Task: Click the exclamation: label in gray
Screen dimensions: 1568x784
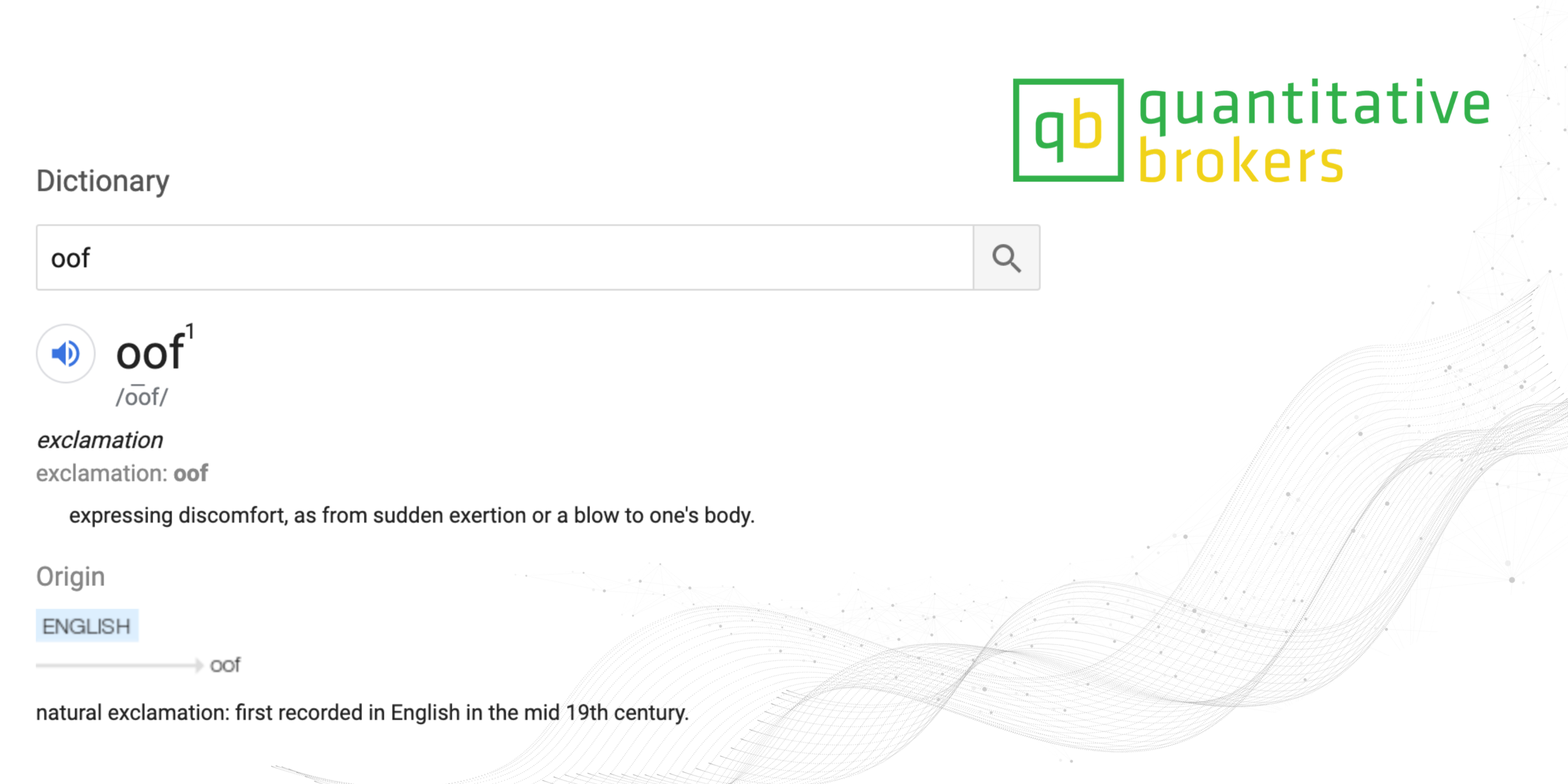Action: coord(102,474)
